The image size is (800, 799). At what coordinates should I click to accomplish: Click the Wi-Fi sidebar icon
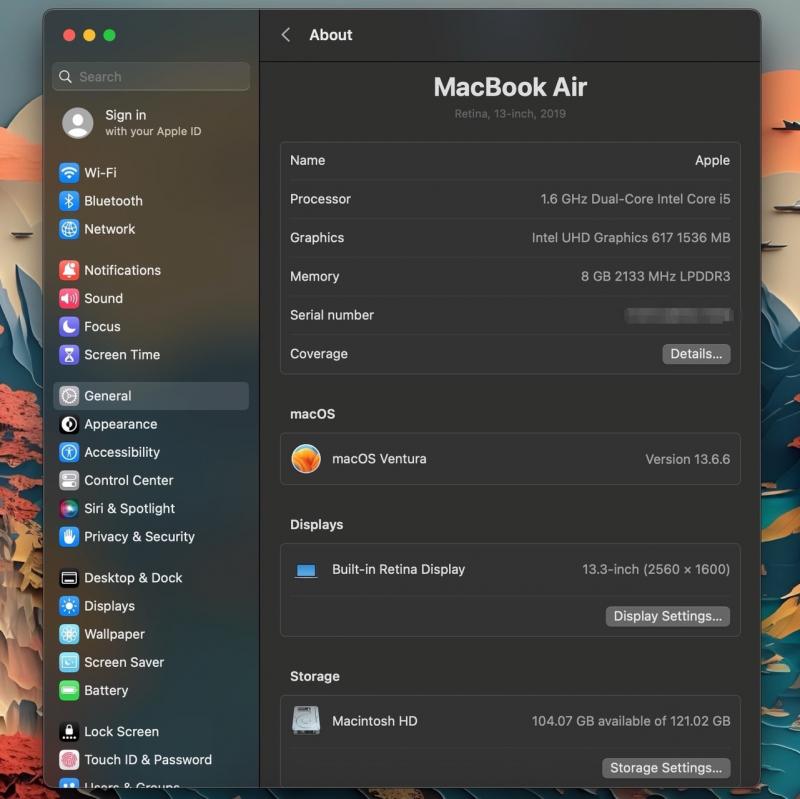click(69, 172)
